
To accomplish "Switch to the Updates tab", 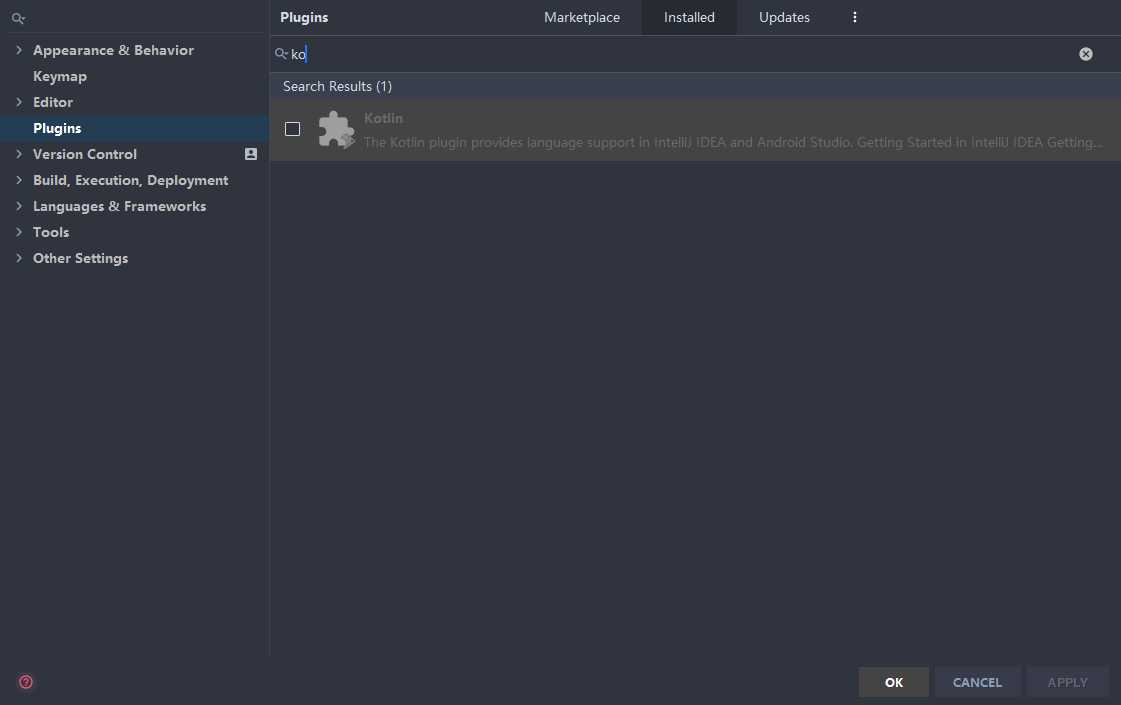I will pos(784,17).
